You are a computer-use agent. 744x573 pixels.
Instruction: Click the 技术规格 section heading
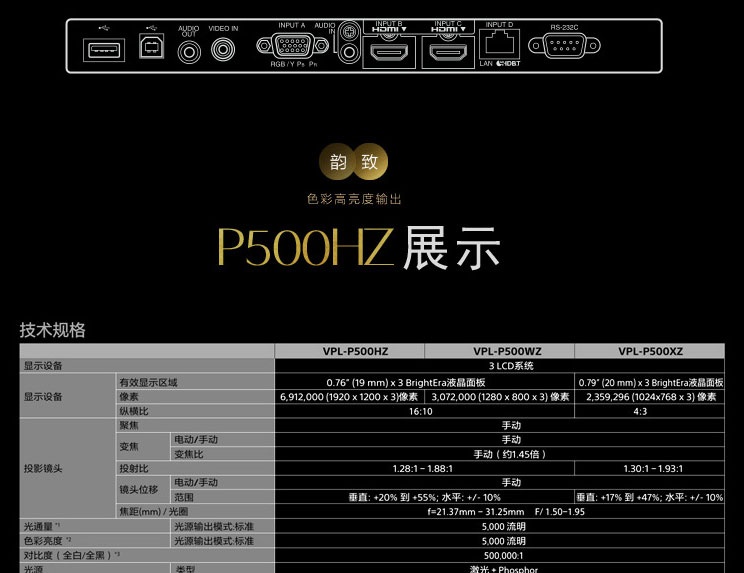[x=53, y=330]
